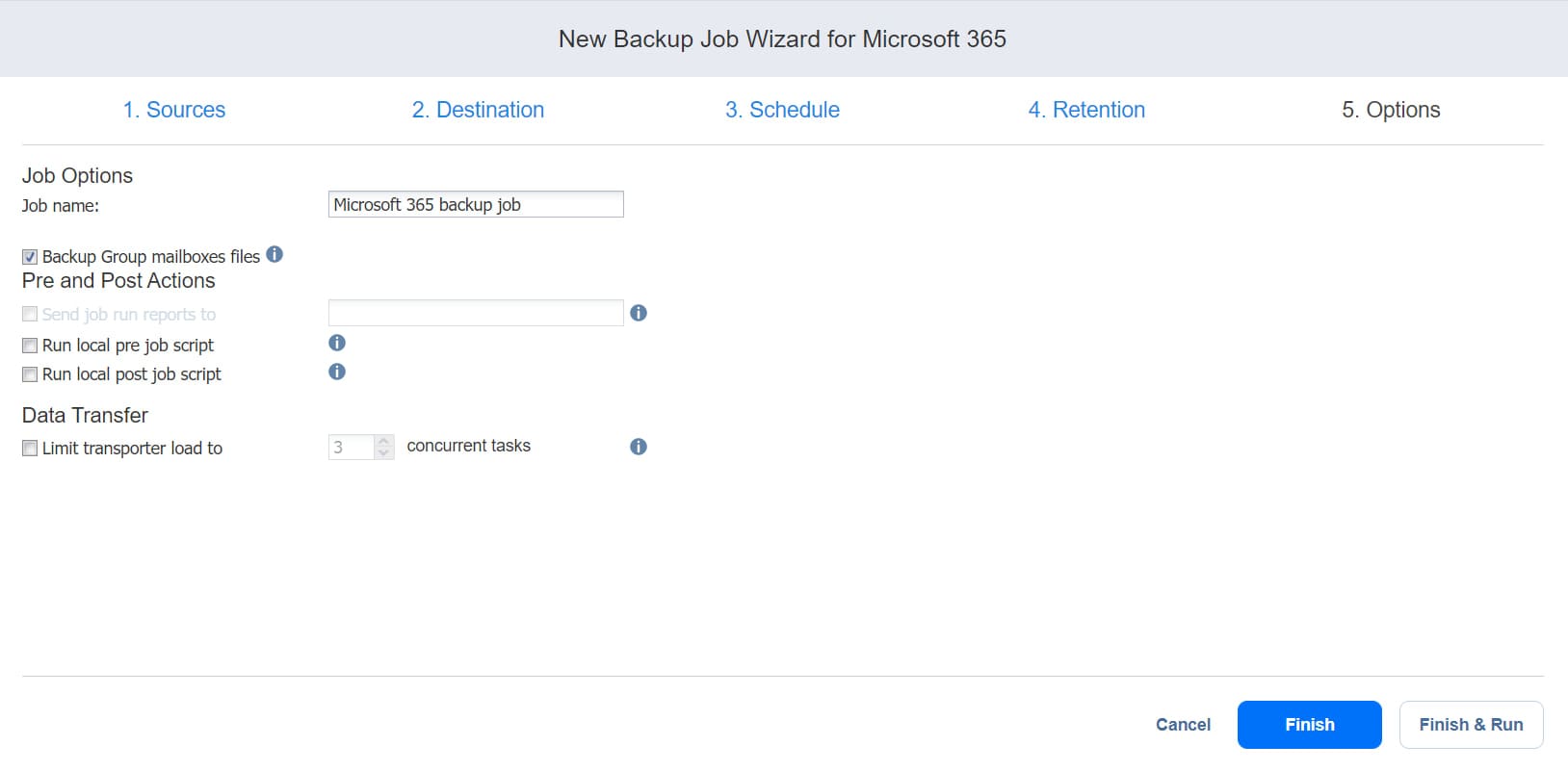Click info icon for Run local post job script

(x=336, y=372)
